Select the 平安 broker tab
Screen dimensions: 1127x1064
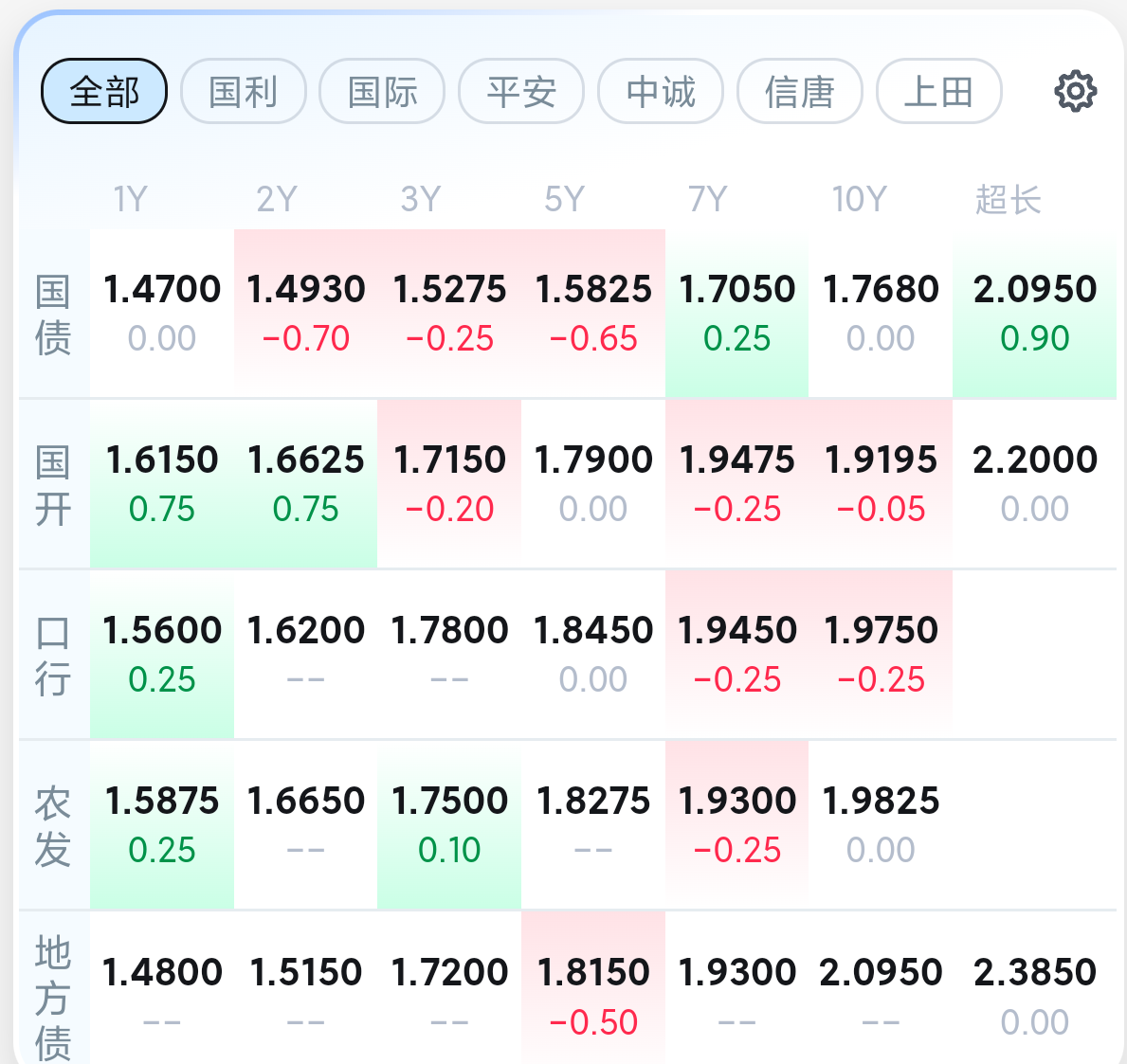tap(521, 92)
